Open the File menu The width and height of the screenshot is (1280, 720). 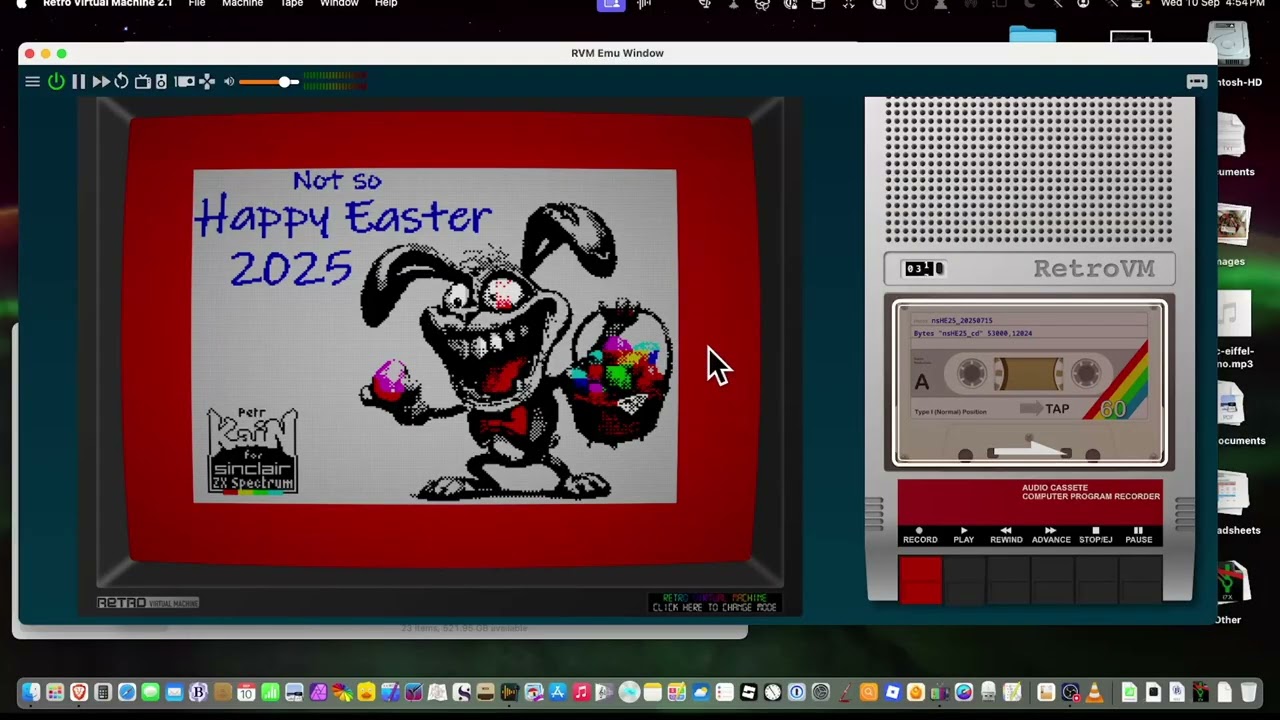click(x=197, y=4)
